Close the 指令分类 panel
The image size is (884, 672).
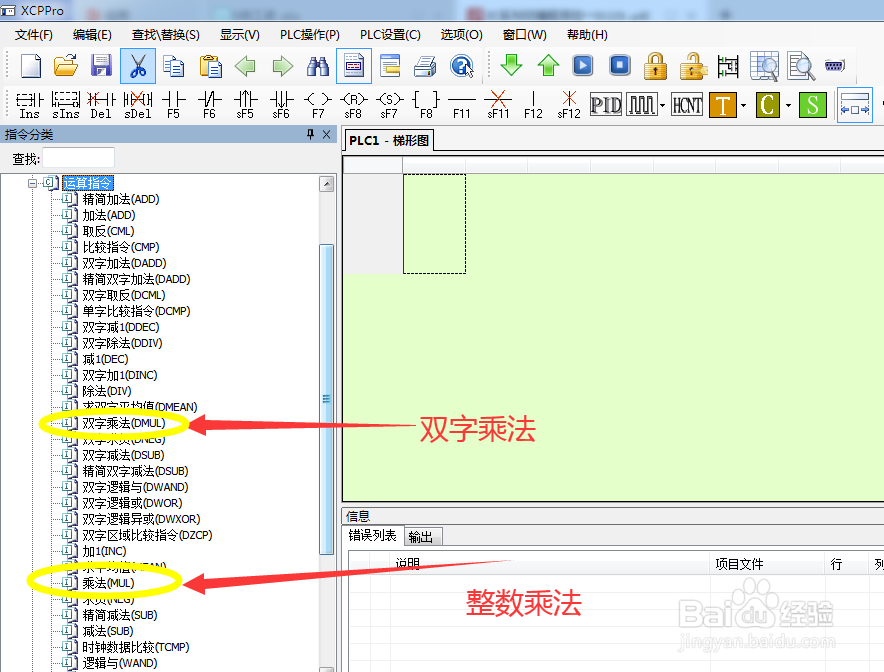(326, 134)
